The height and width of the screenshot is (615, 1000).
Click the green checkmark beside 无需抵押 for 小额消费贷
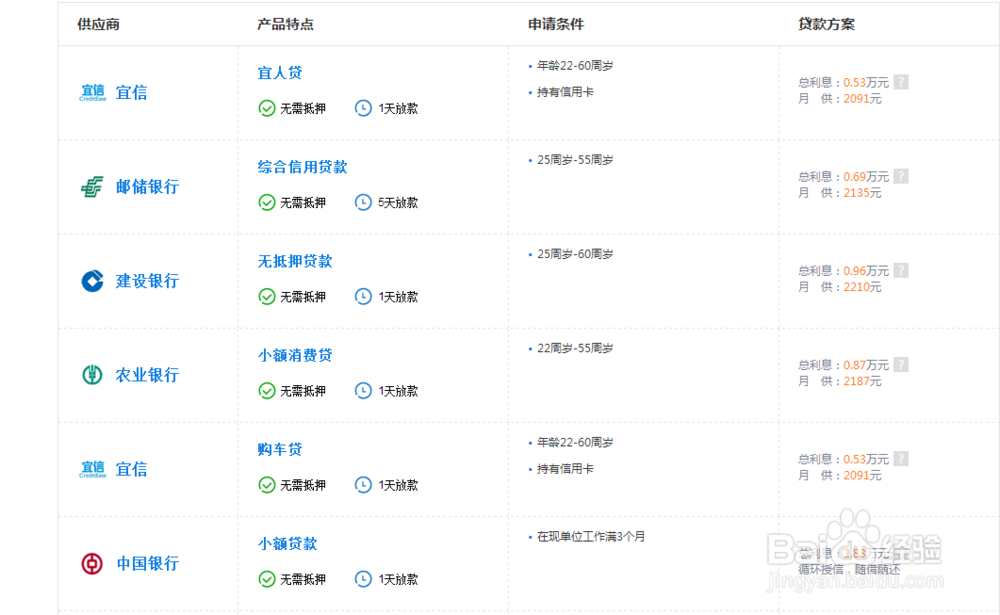pos(266,391)
